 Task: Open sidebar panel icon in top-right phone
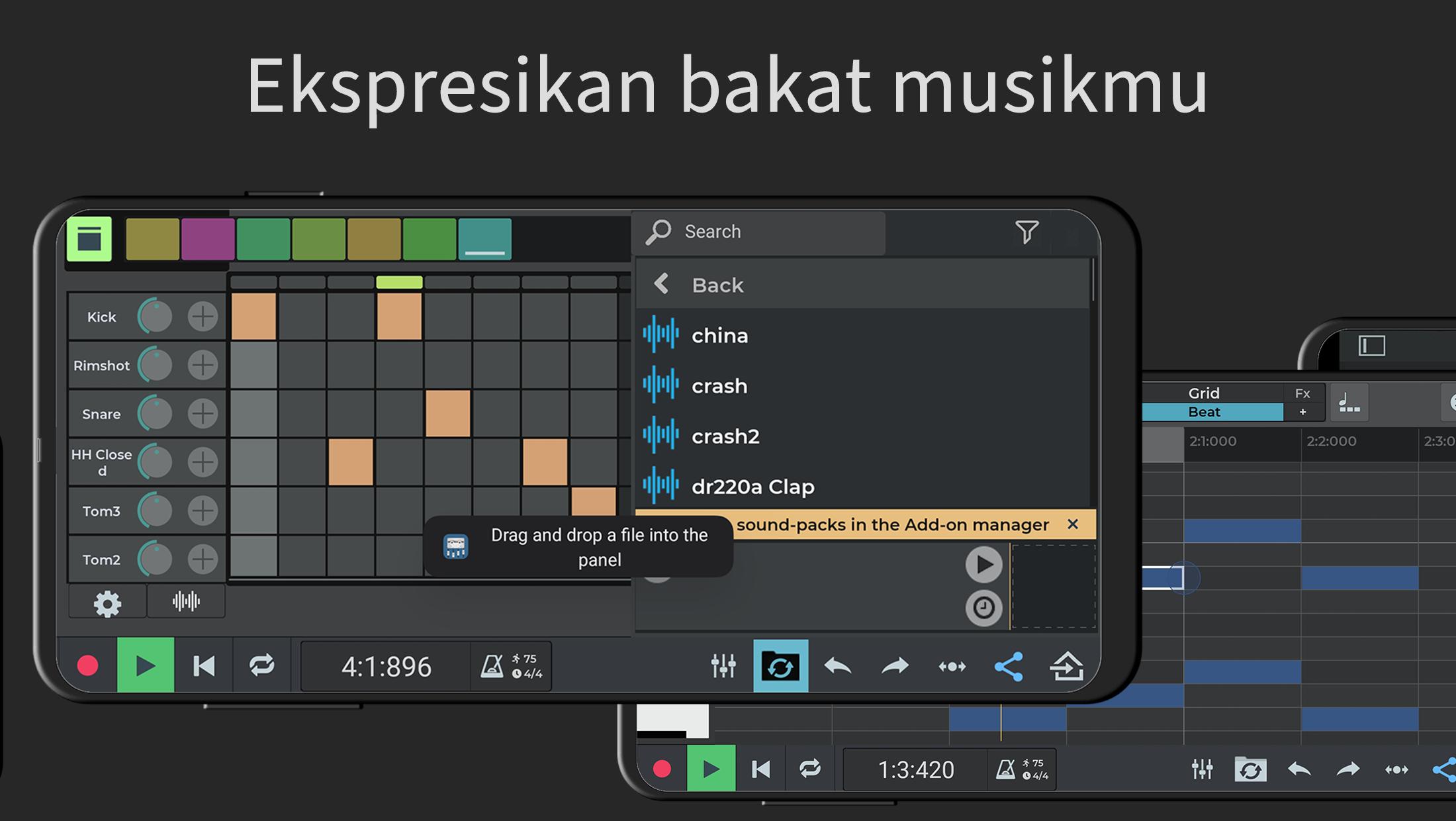1372,346
